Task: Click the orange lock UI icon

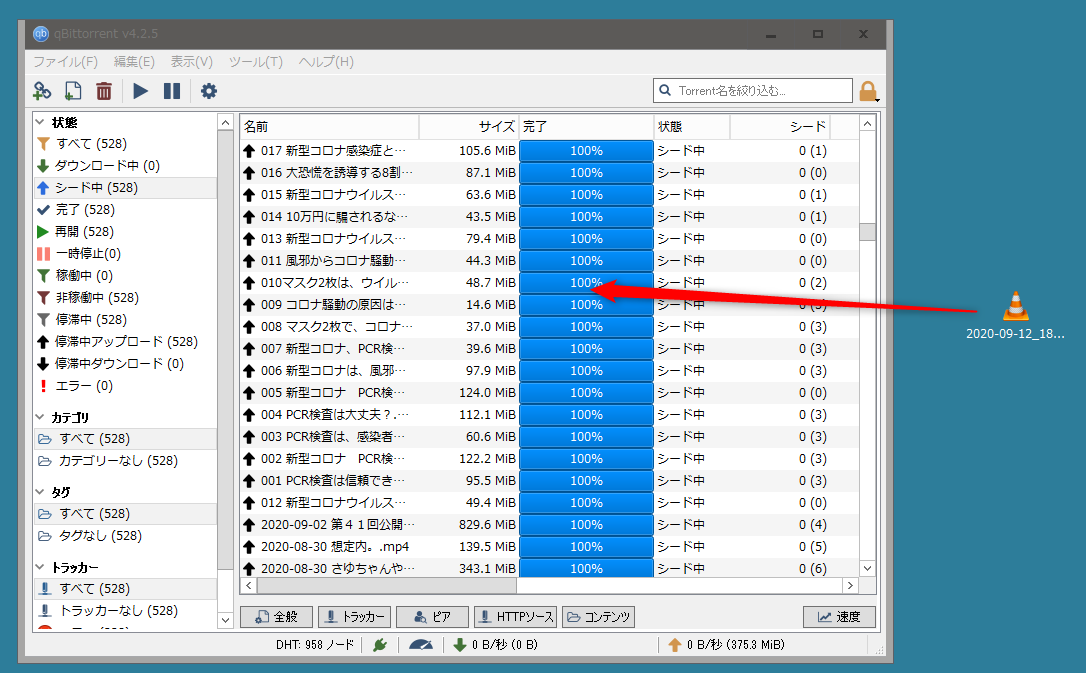Action: click(x=868, y=91)
